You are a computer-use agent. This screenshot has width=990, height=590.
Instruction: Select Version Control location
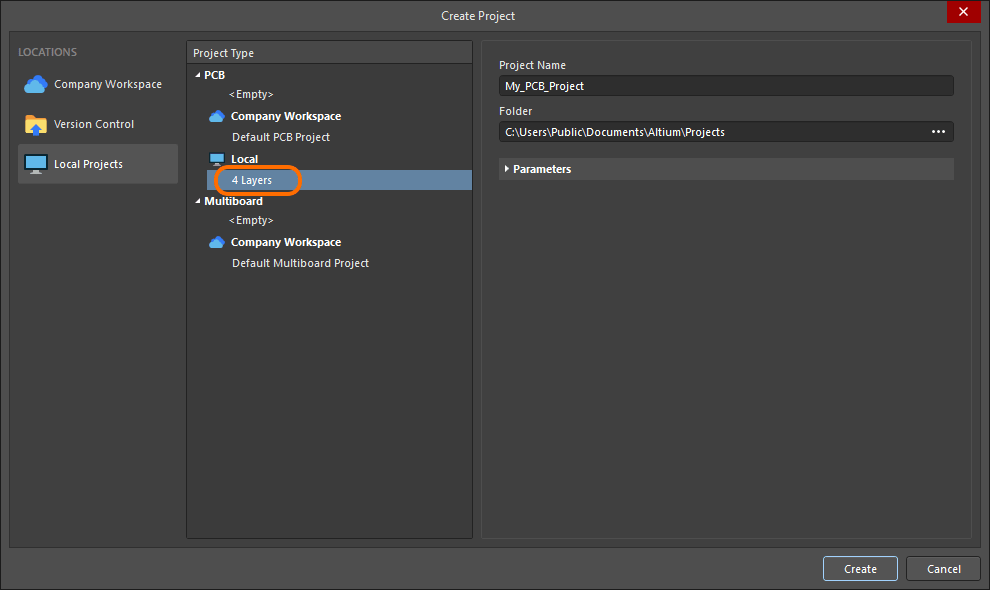(x=98, y=124)
